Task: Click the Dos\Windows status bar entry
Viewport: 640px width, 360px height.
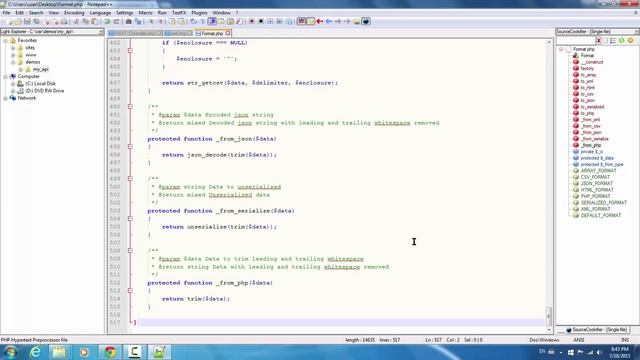Action: (x=544, y=340)
